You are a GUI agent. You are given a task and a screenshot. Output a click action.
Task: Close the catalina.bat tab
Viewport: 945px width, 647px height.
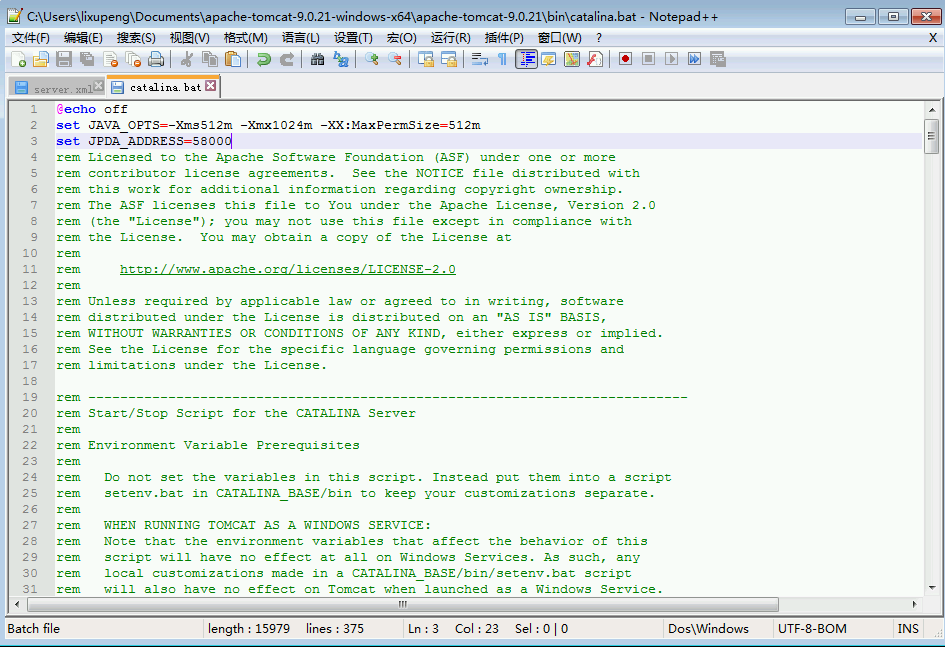point(210,86)
